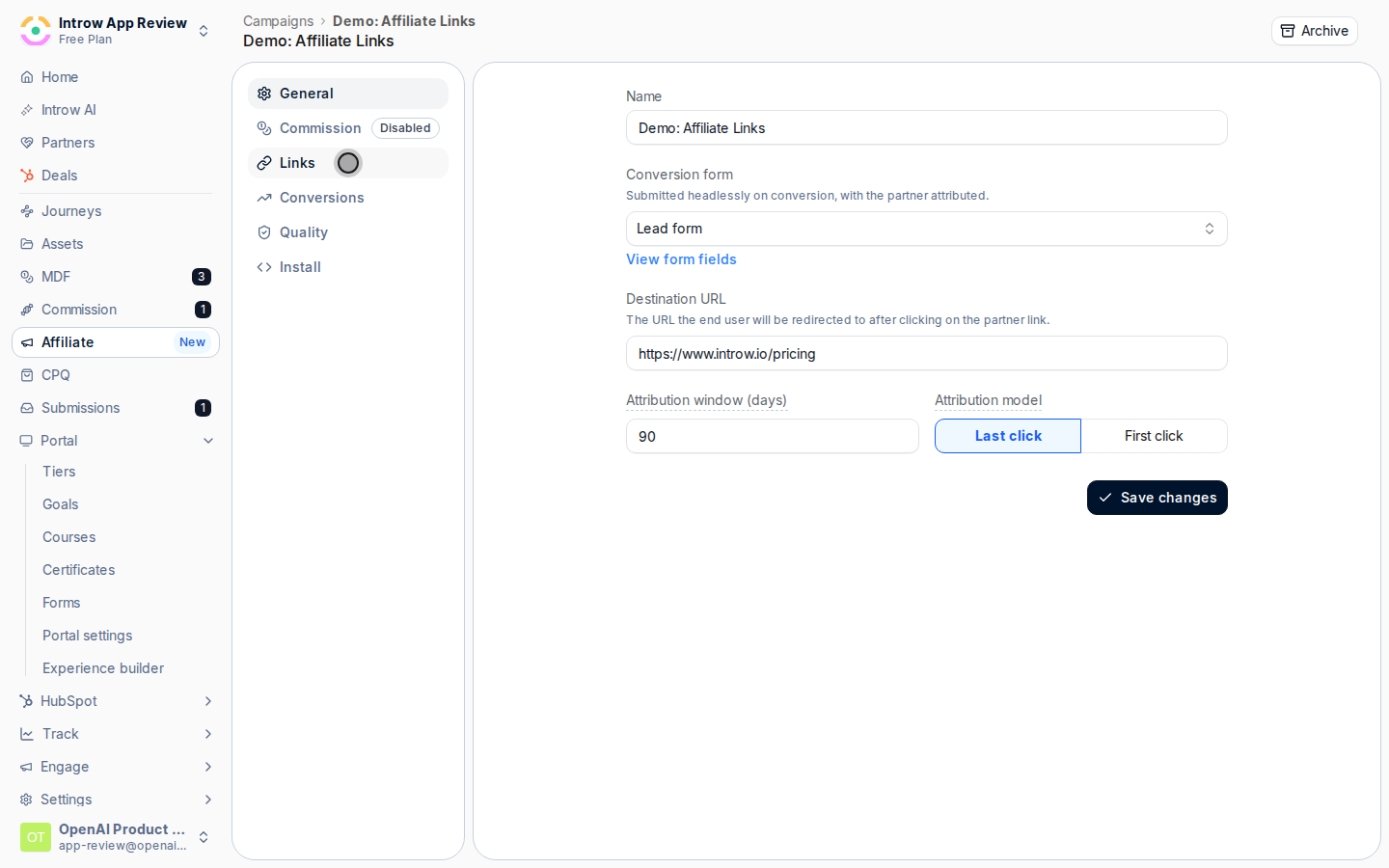
Task: Open Goals under Portal
Action: [x=61, y=504]
